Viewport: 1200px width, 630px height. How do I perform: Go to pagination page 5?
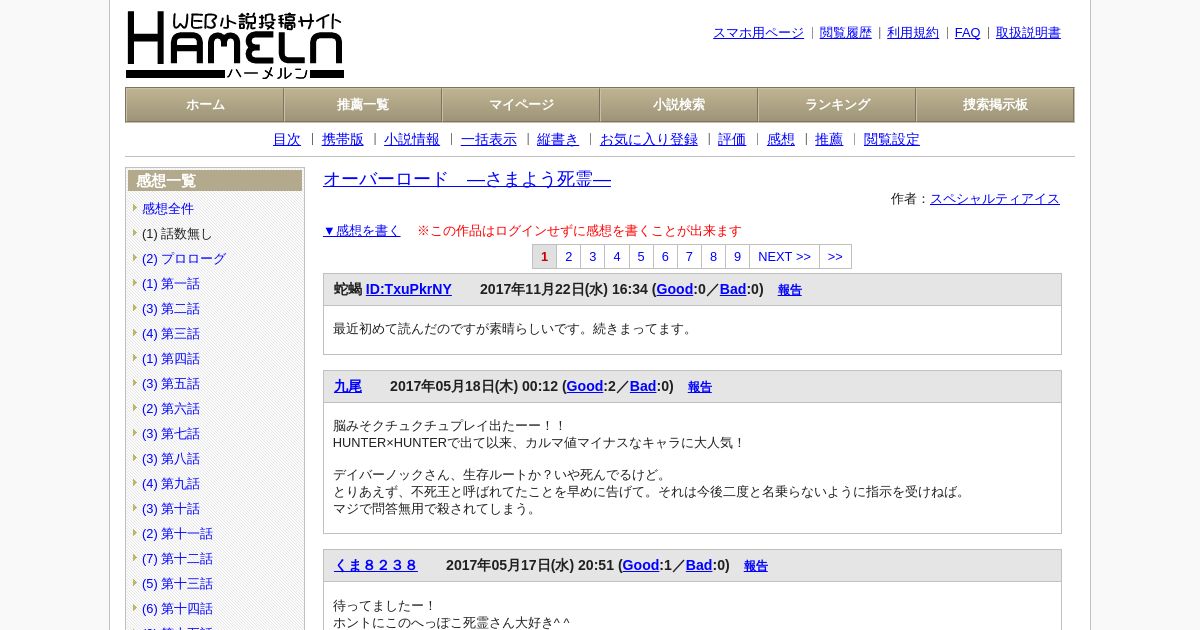(x=641, y=257)
